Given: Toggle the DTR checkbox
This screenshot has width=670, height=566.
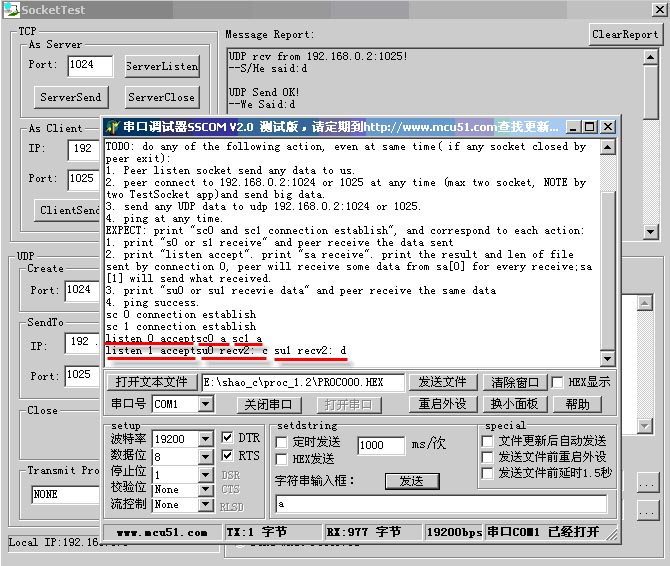Looking at the screenshot, I should point(225,438).
